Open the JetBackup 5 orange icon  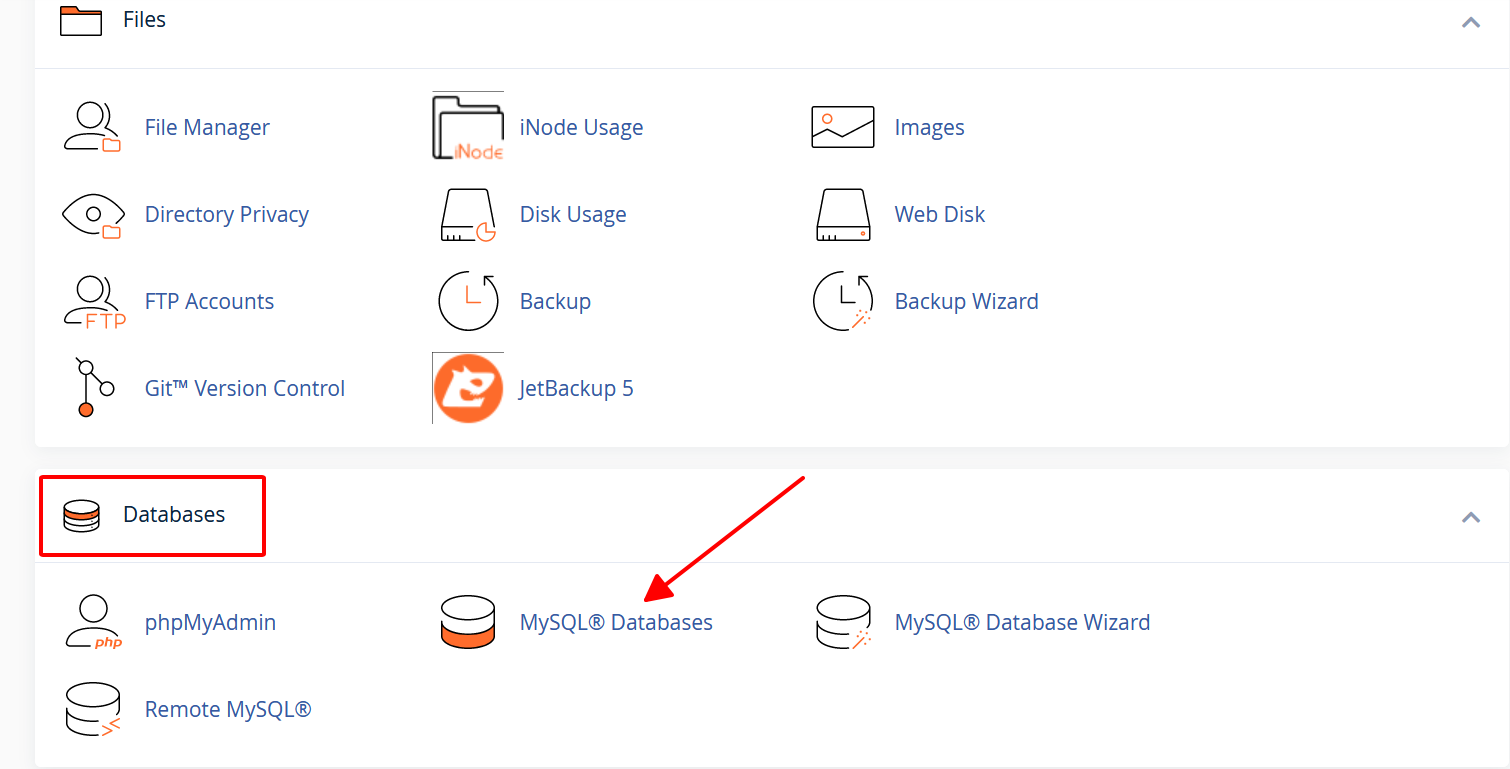click(x=468, y=388)
